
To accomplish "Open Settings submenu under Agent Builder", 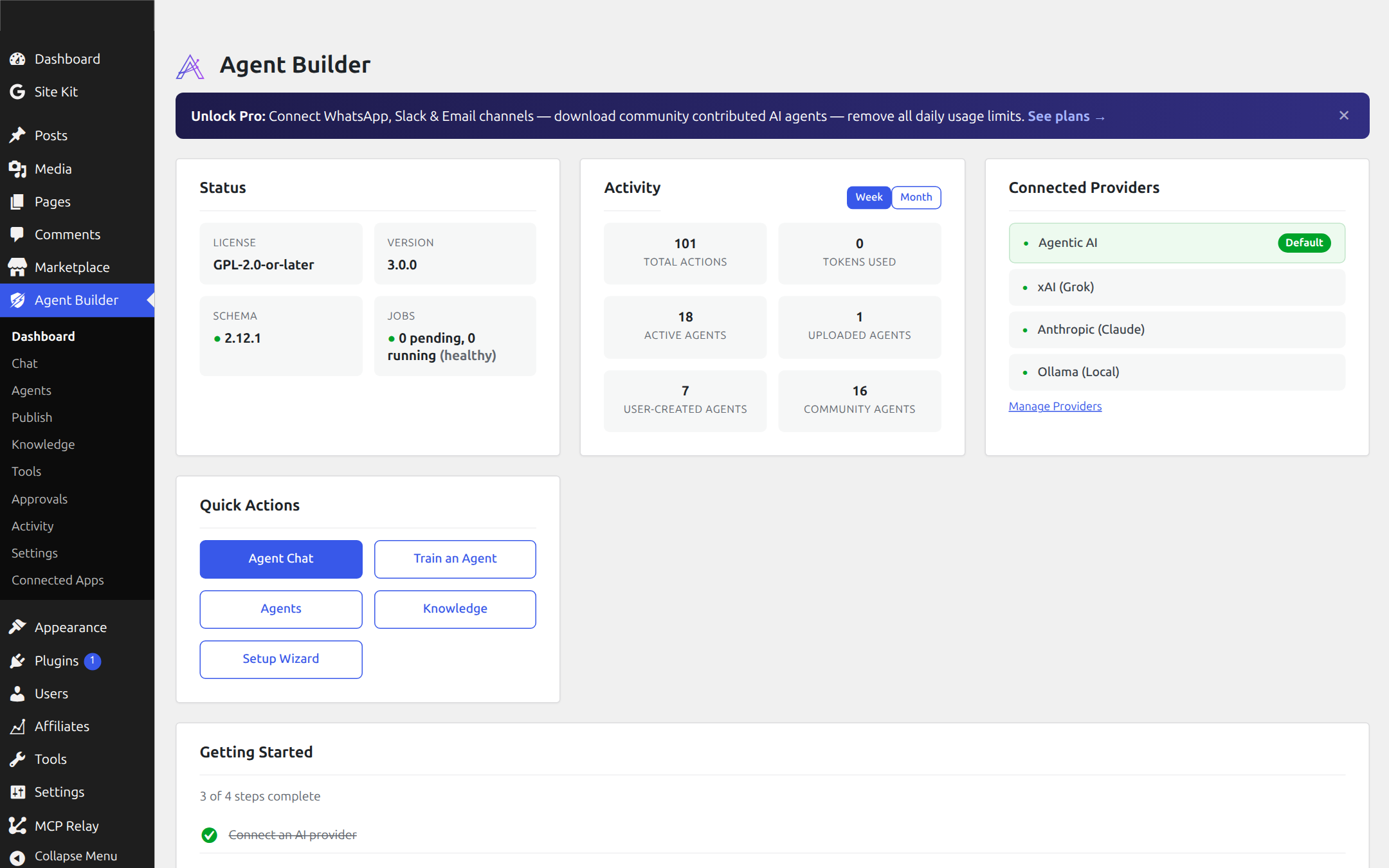I will (35, 553).
